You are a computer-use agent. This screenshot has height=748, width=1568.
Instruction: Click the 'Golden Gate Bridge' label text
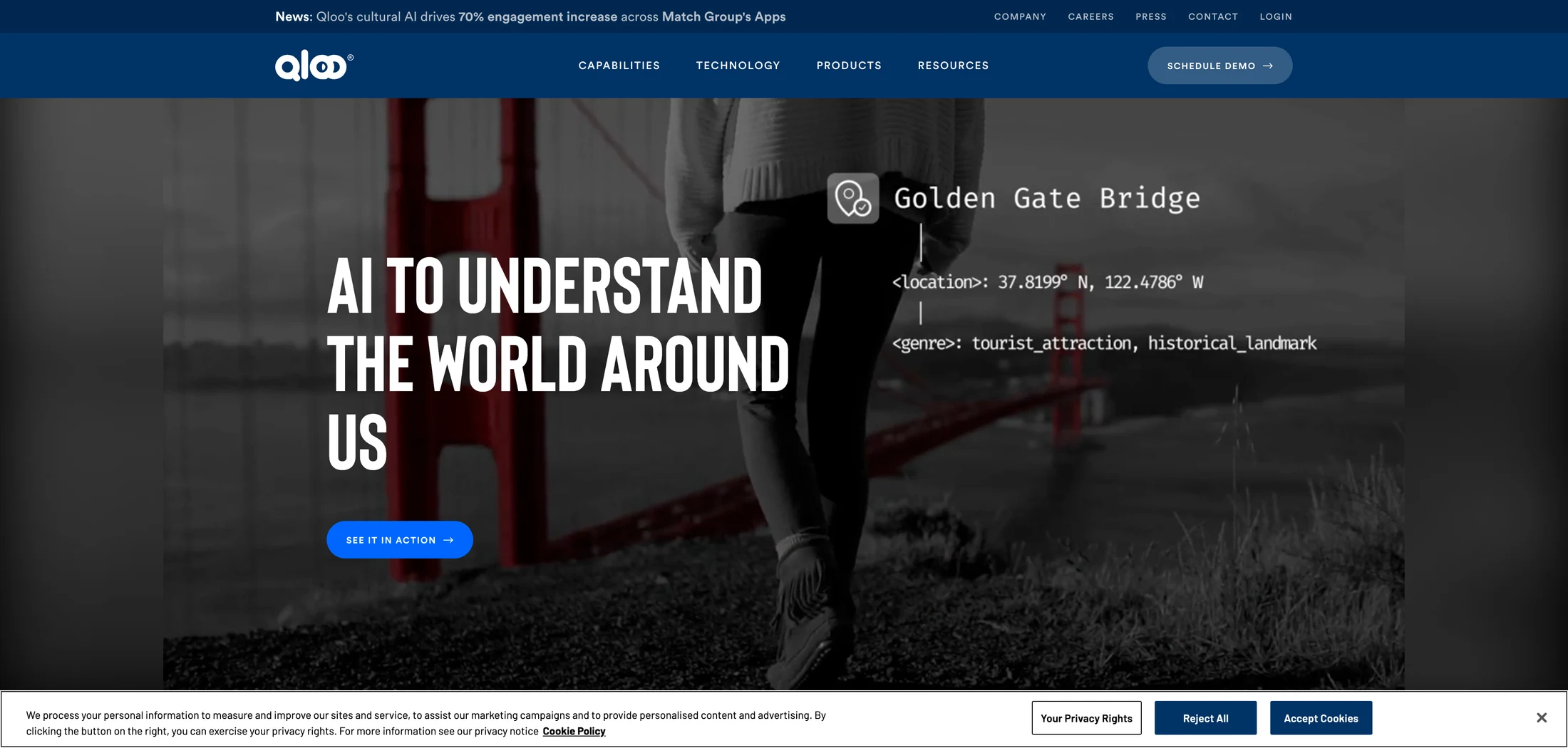(1047, 198)
